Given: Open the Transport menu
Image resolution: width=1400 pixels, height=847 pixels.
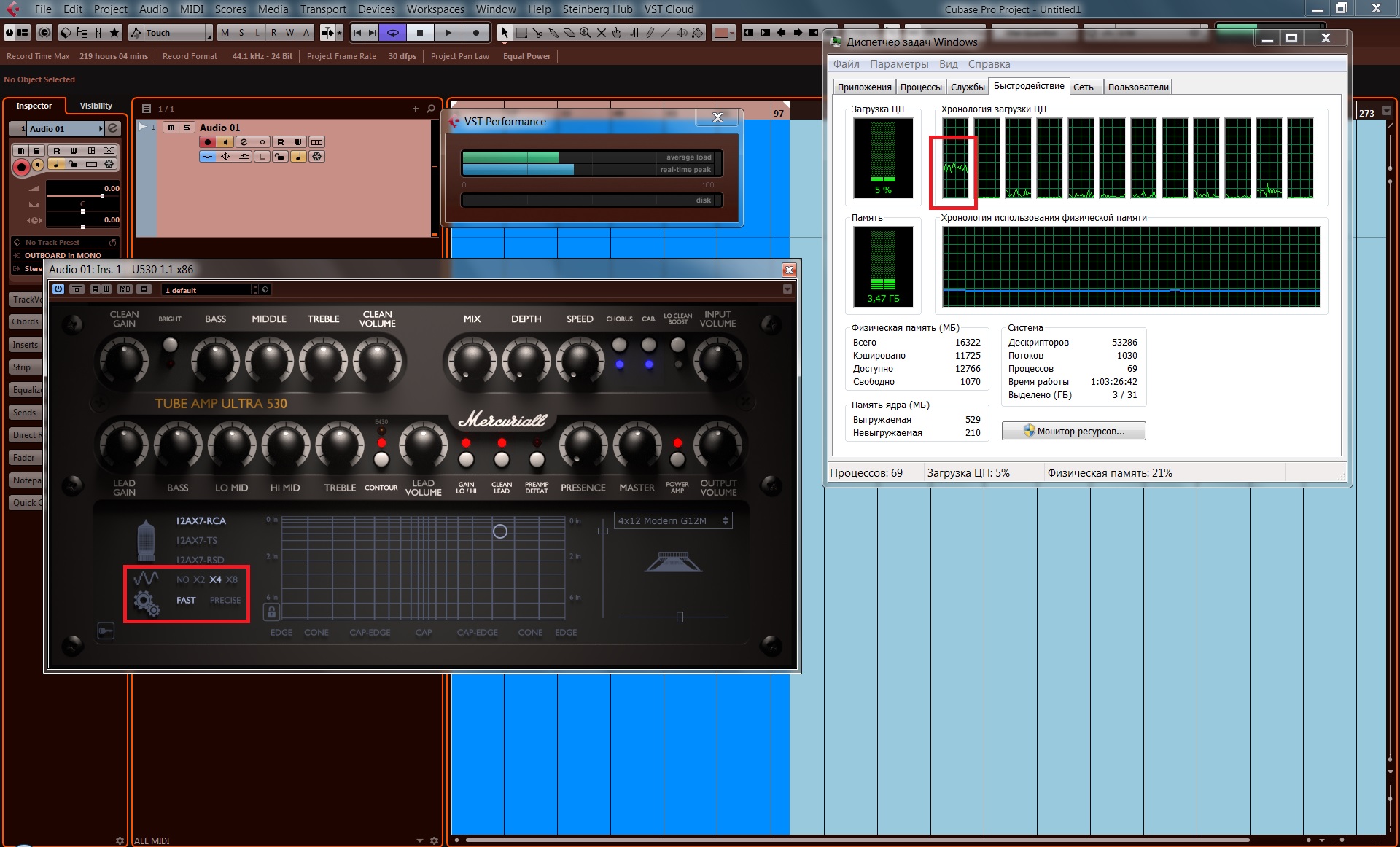Looking at the screenshot, I should tap(323, 9).
